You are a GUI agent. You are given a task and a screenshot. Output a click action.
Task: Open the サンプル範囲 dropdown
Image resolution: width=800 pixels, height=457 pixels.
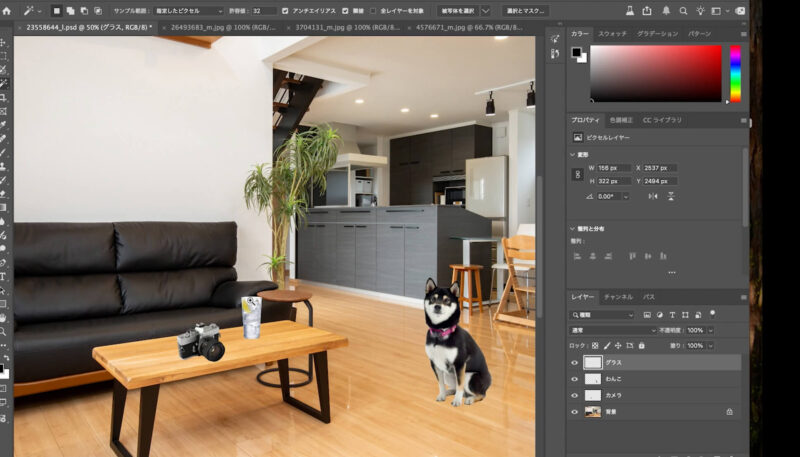click(x=190, y=10)
